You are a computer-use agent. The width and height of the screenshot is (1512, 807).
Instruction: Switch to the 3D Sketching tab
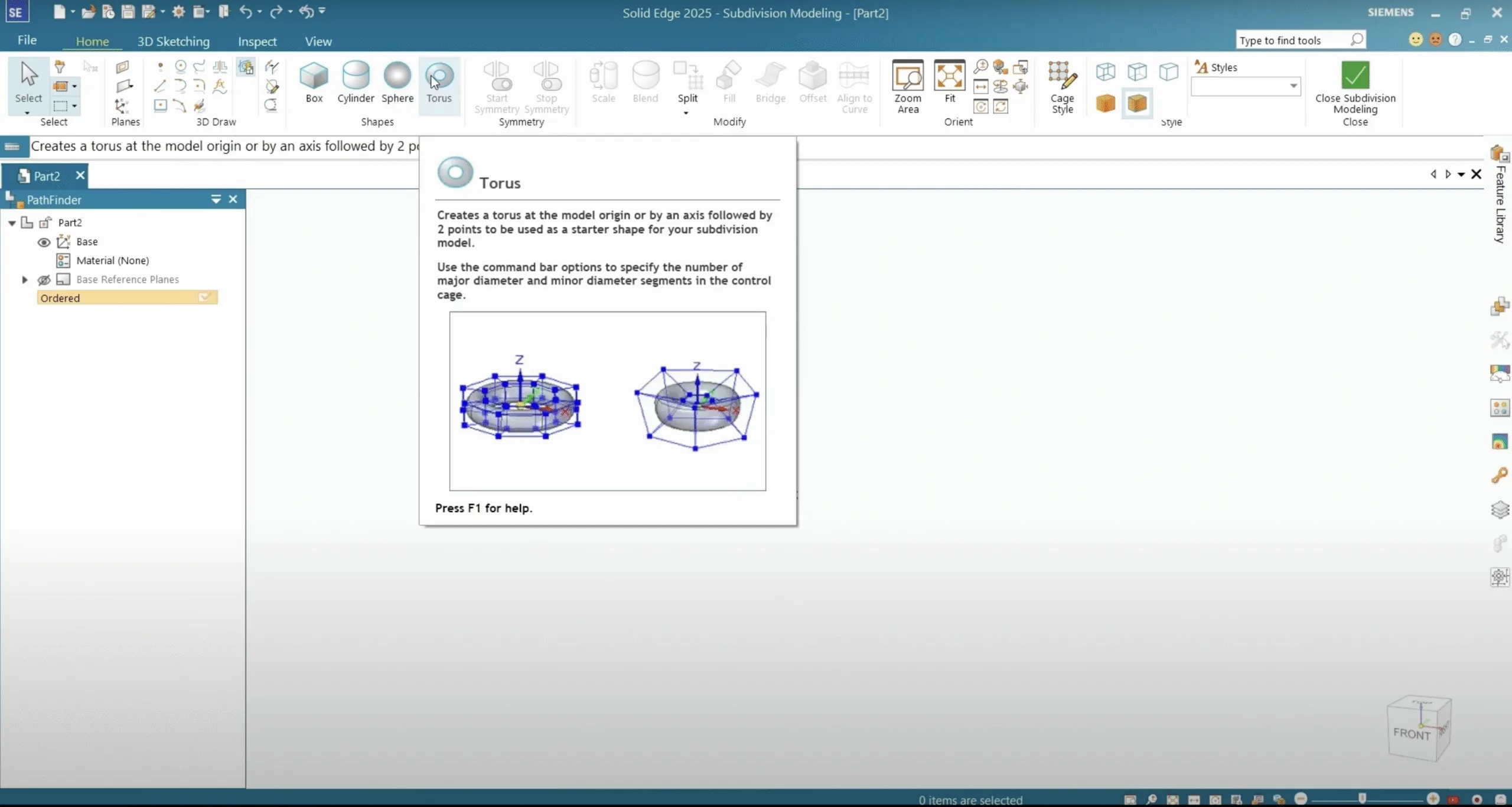pyautogui.click(x=173, y=41)
